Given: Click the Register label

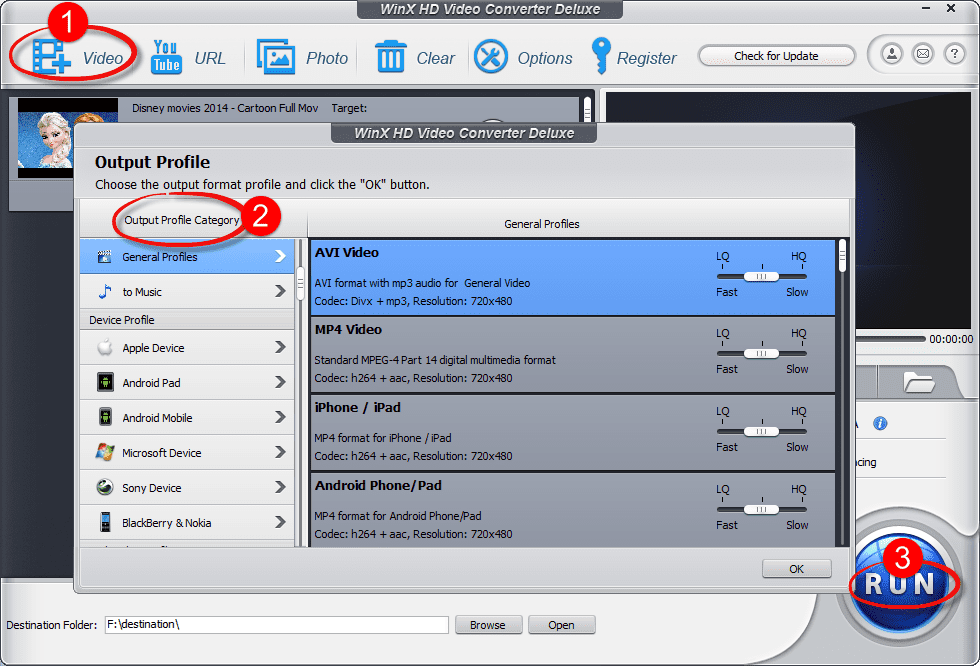Looking at the screenshot, I should tap(646, 58).
